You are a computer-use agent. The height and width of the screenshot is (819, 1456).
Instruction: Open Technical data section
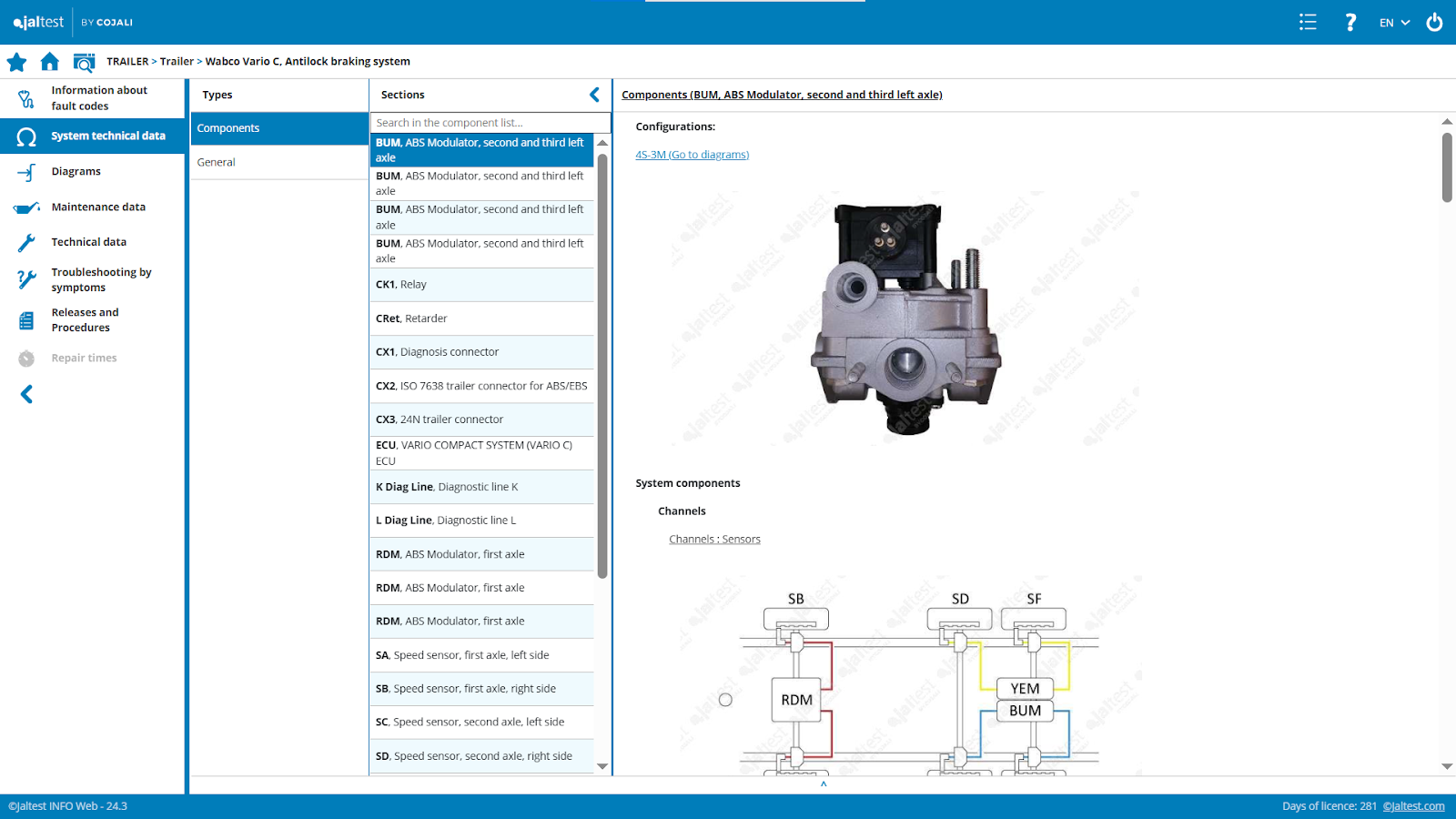pos(92,242)
